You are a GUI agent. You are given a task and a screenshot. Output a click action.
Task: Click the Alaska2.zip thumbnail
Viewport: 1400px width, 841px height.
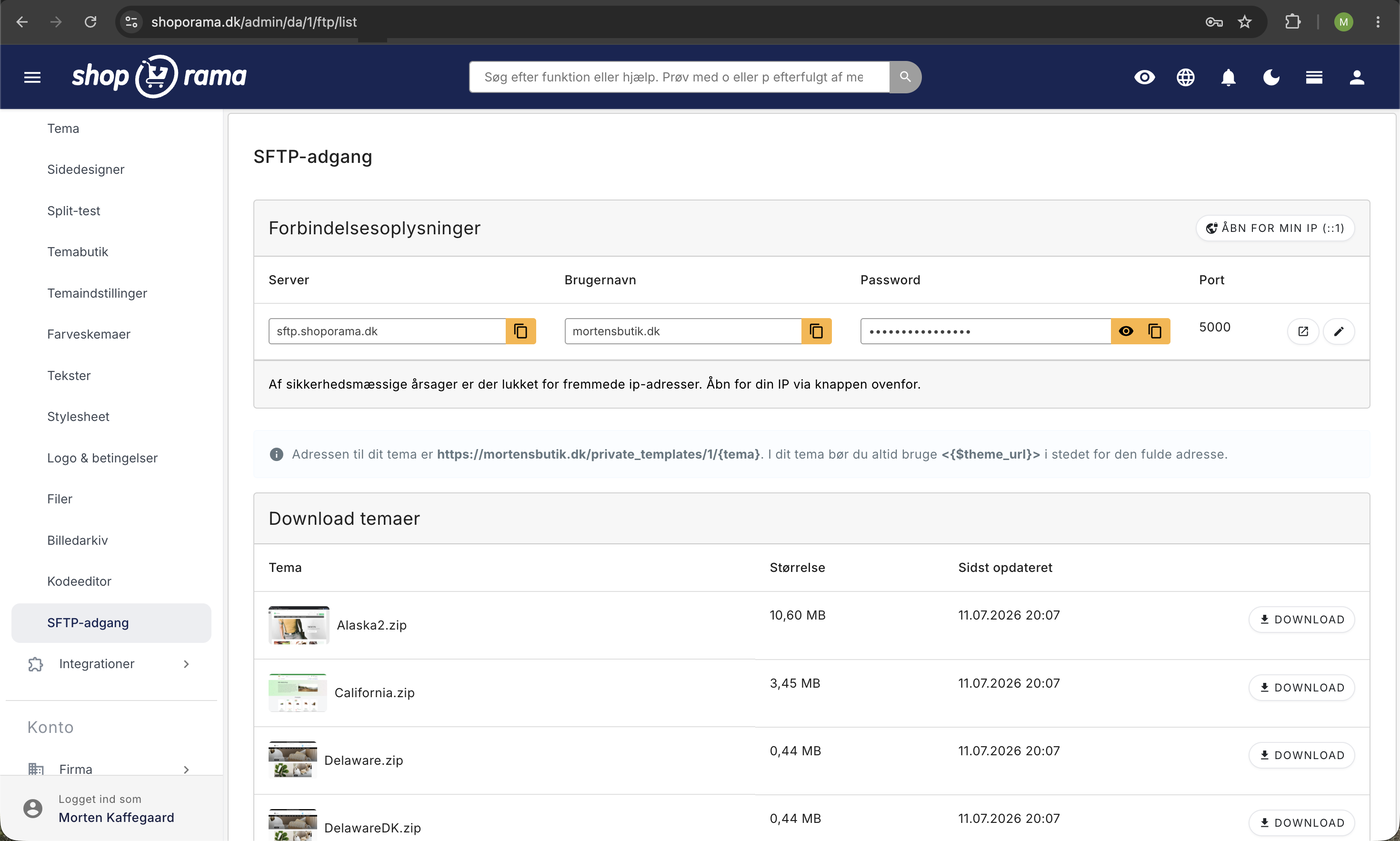(x=299, y=625)
